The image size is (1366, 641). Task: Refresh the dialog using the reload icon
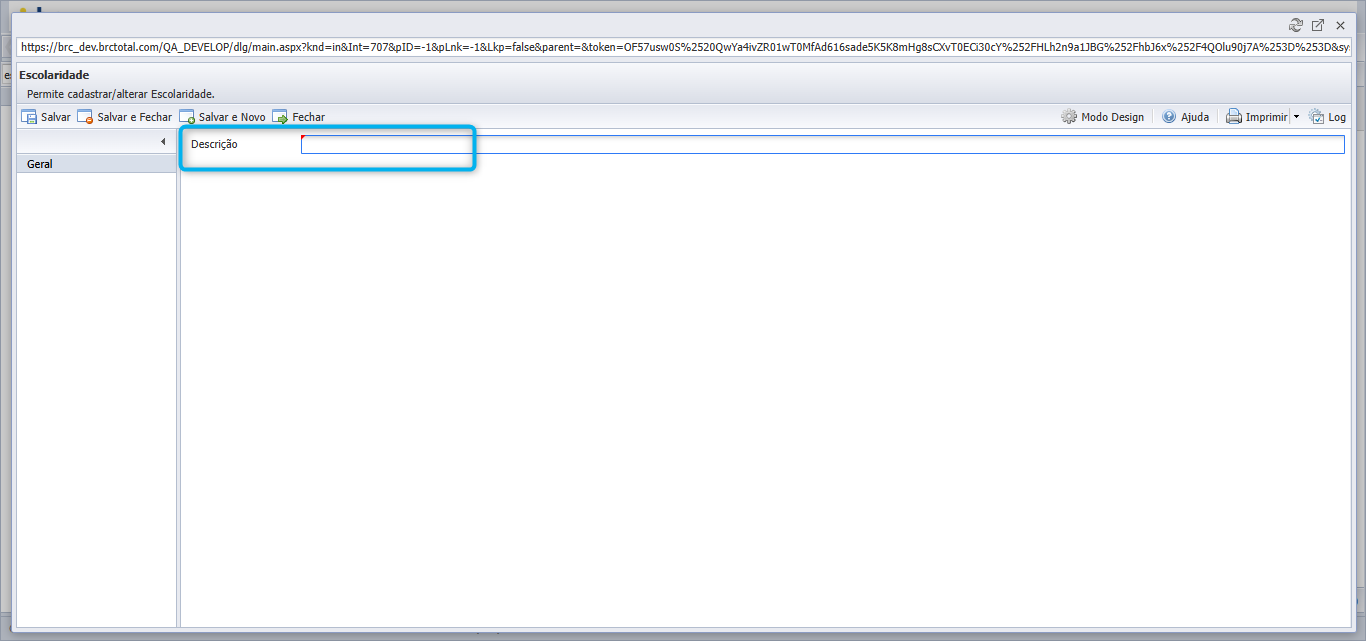[1296, 25]
